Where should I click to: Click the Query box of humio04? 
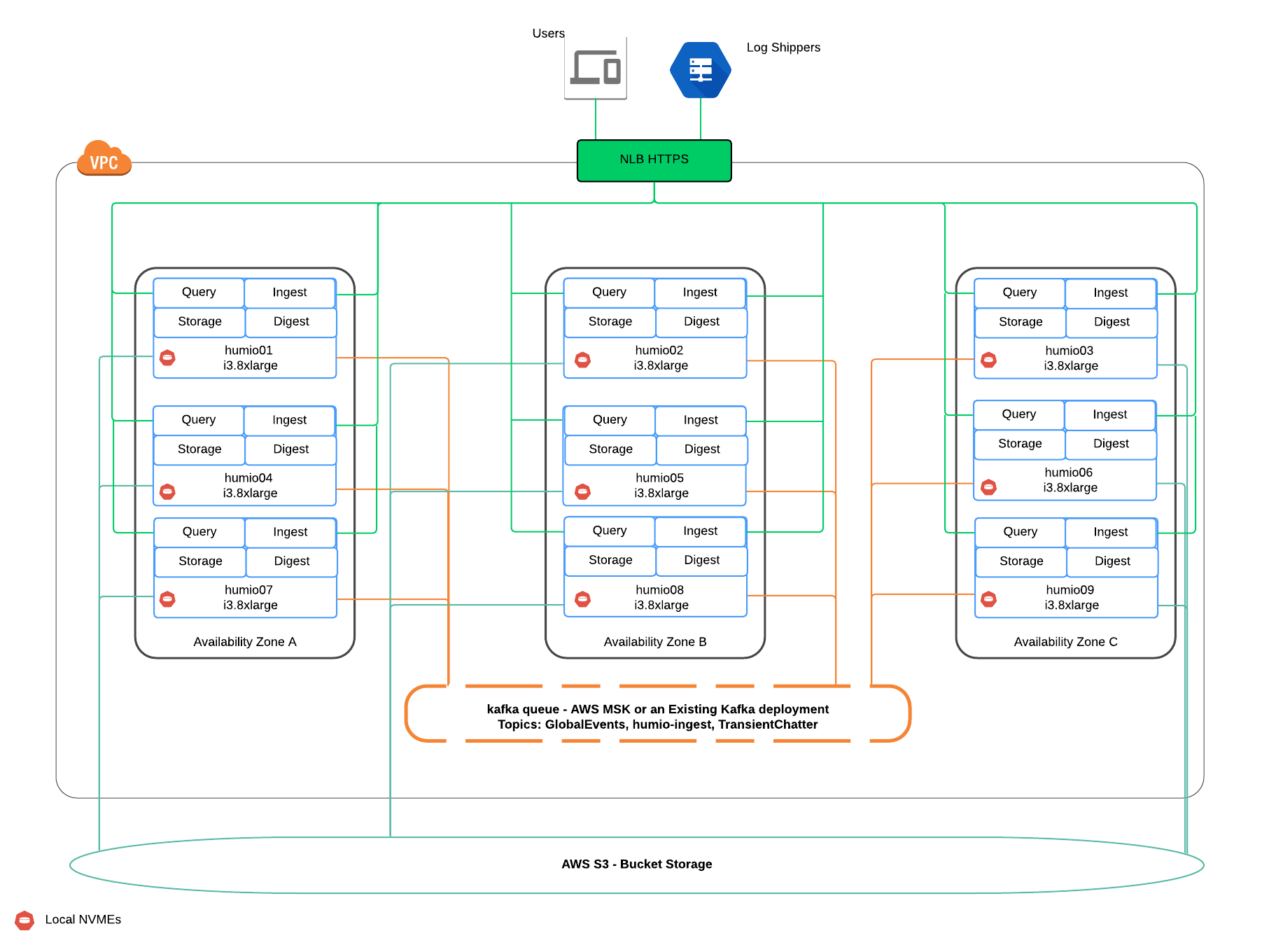click(199, 420)
